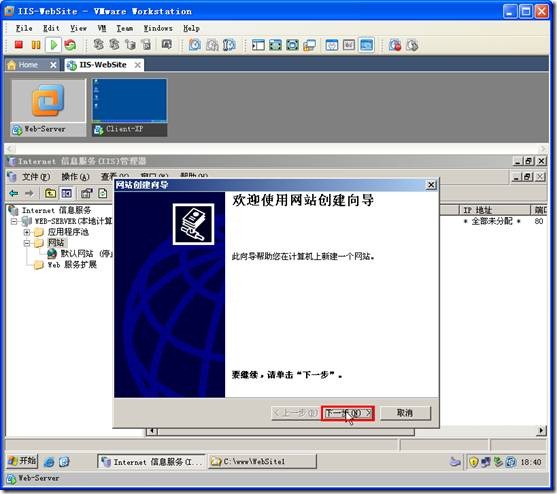Image resolution: width=557 pixels, height=494 pixels.
Task: Click 取消 to cancel the wizard
Action: pyautogui.click(x=405, y=413)
